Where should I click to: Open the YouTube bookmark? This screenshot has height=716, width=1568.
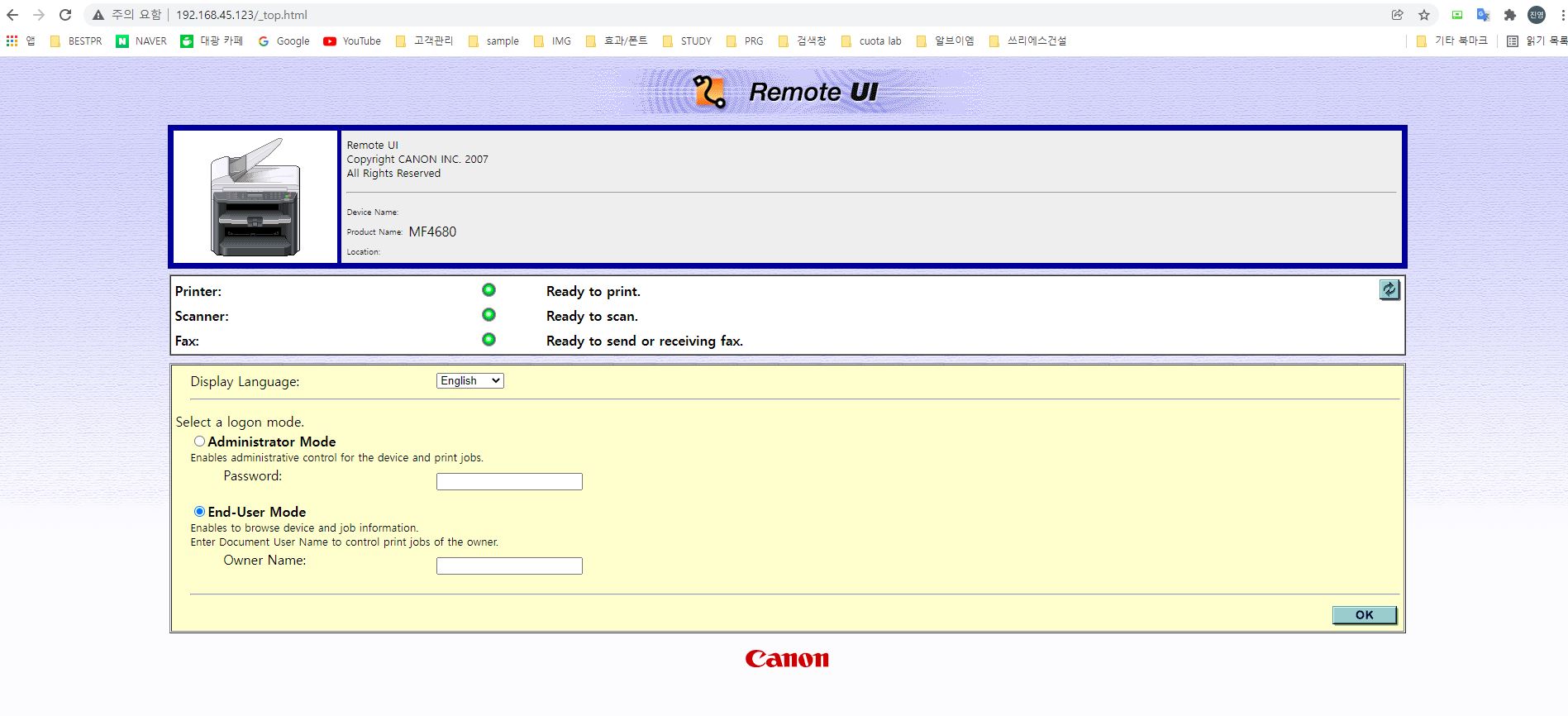pos(352,41)
